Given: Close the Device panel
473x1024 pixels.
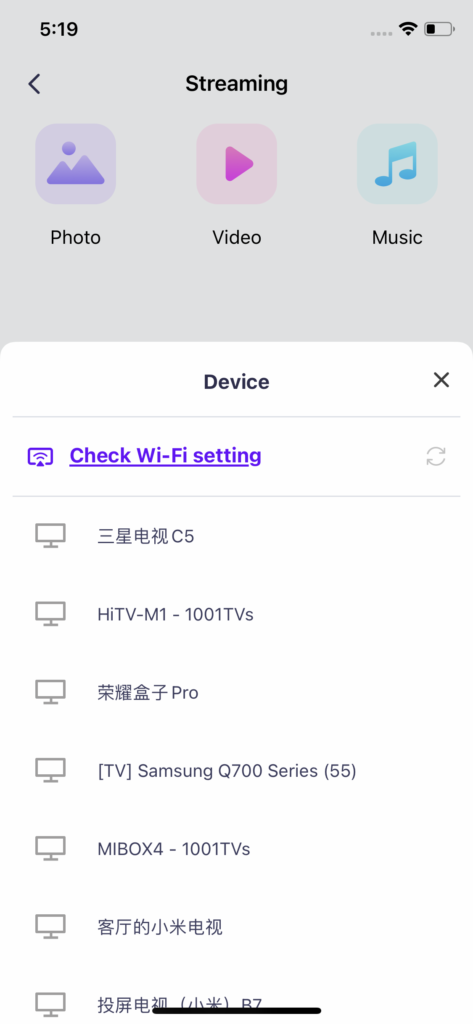Looking at the screenshot, I should point(442,380).
